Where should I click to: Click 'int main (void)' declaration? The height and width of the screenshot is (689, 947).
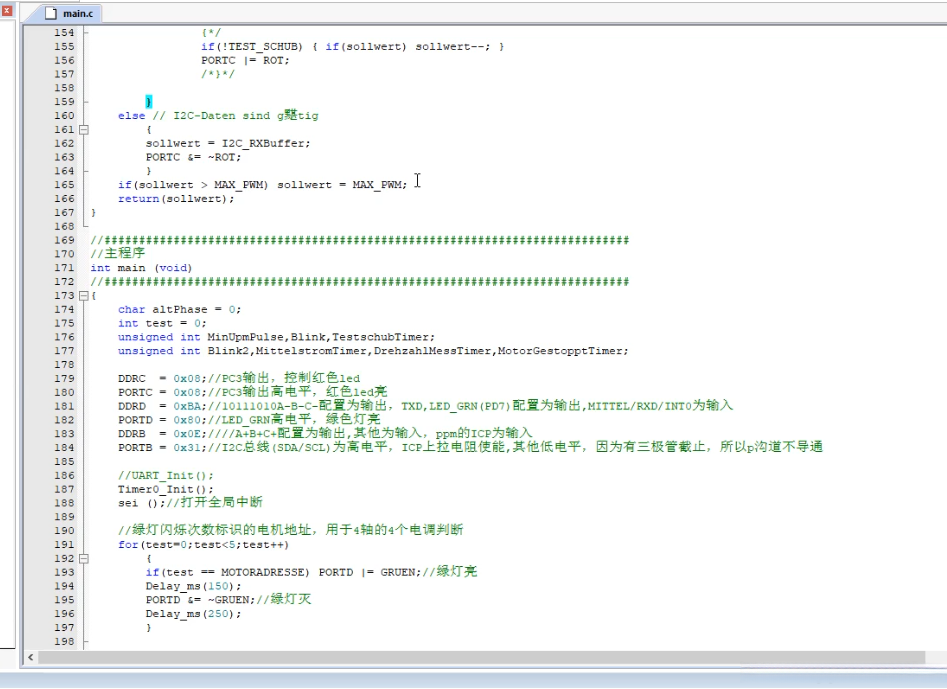click(141, 268)
